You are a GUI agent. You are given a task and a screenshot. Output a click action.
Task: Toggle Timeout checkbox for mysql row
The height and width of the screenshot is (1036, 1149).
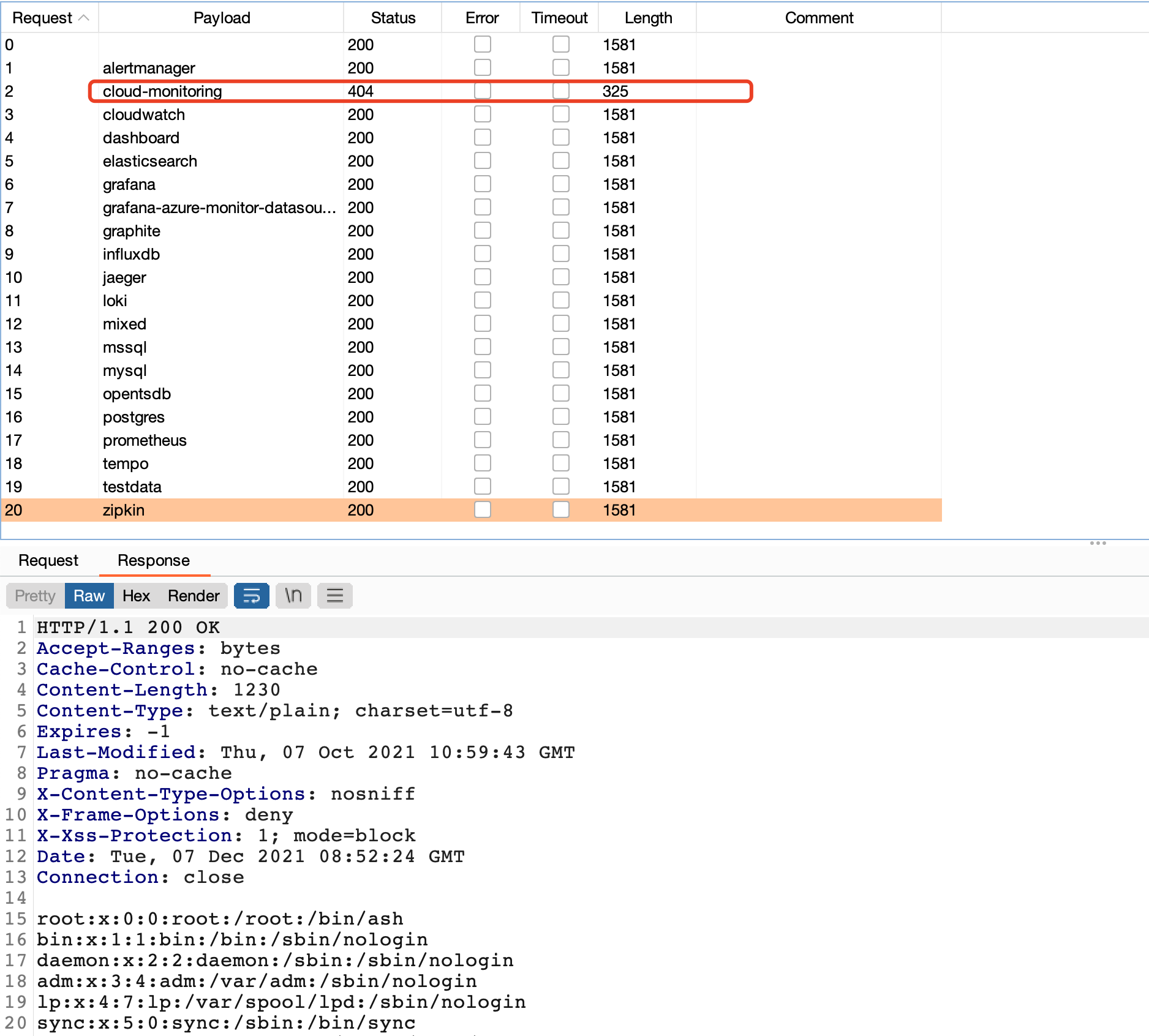[x=561, y=370]
